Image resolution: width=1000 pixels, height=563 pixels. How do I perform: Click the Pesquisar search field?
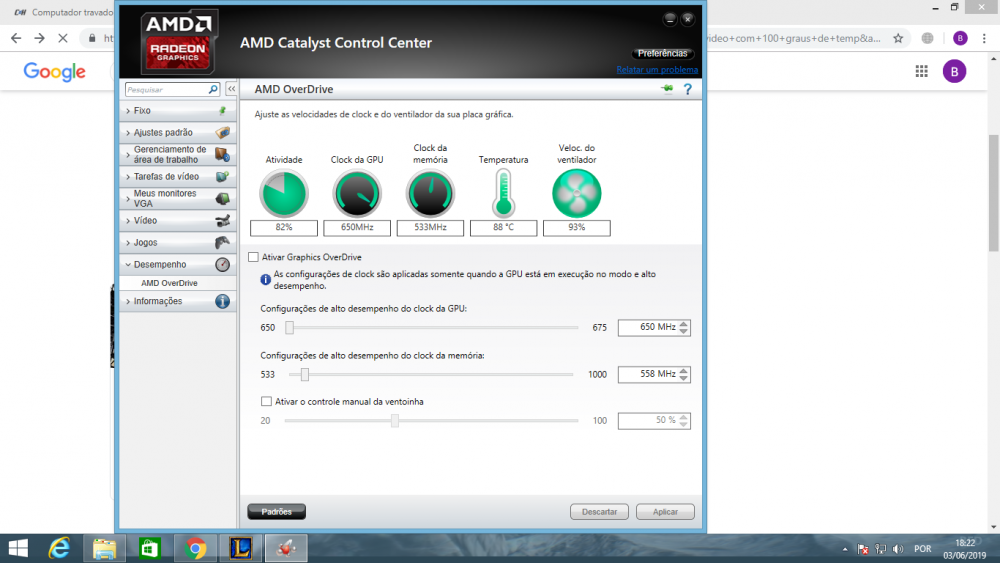pos(165,89)
